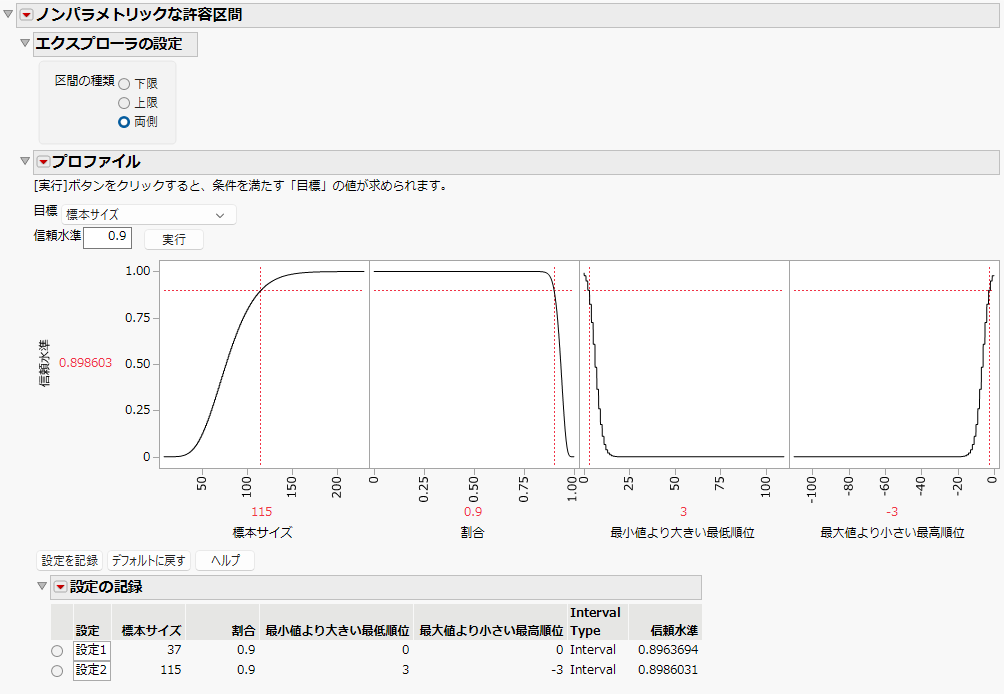Click the 設定2 name box

tap(92, 670)
